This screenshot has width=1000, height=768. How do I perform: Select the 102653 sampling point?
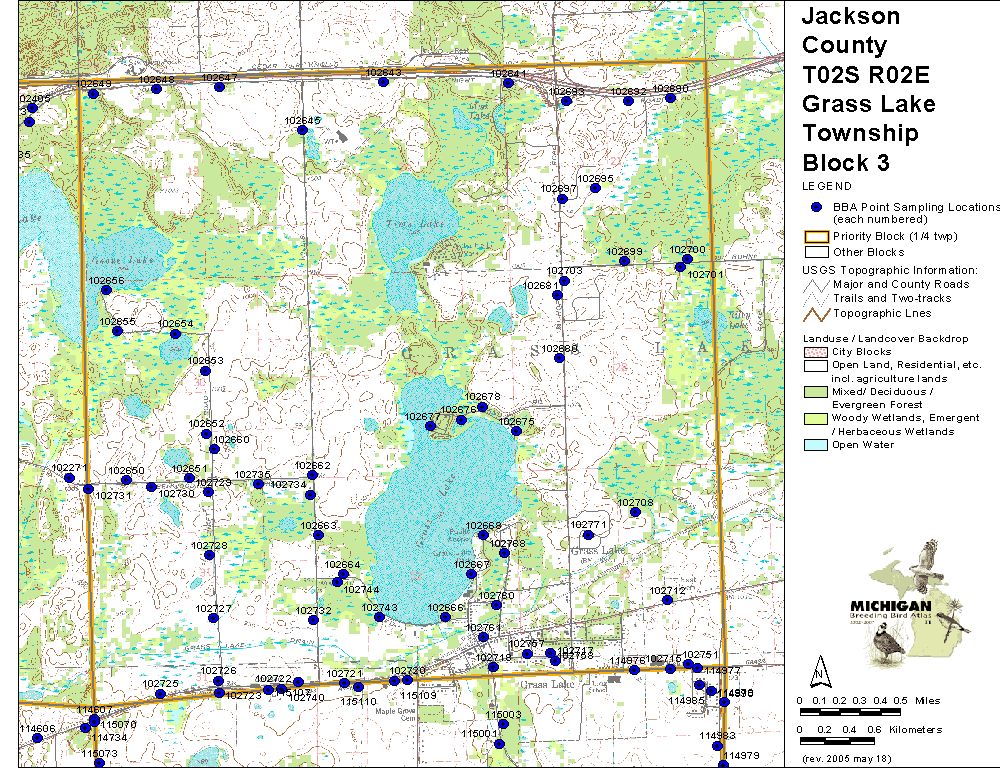(x=205, y=371)
